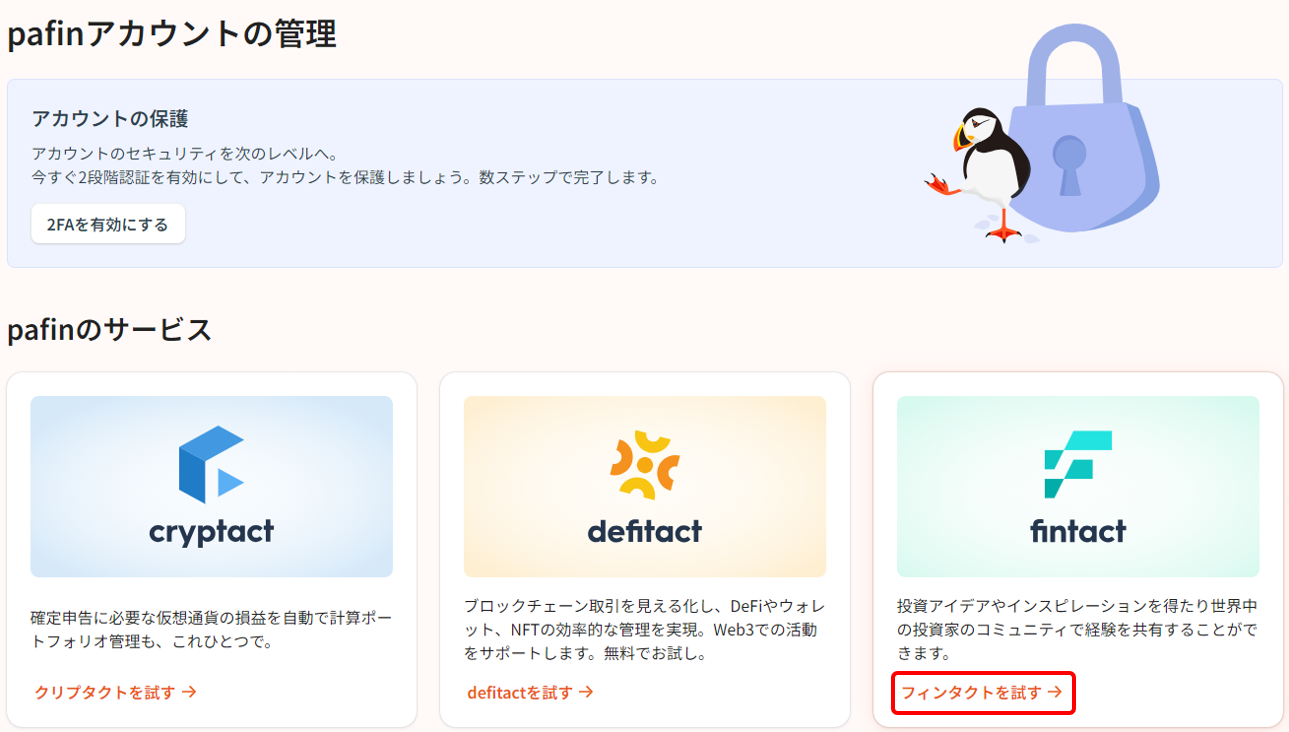Click the pafinのサービス heading
1289x732 pixels.
(110, 329)
